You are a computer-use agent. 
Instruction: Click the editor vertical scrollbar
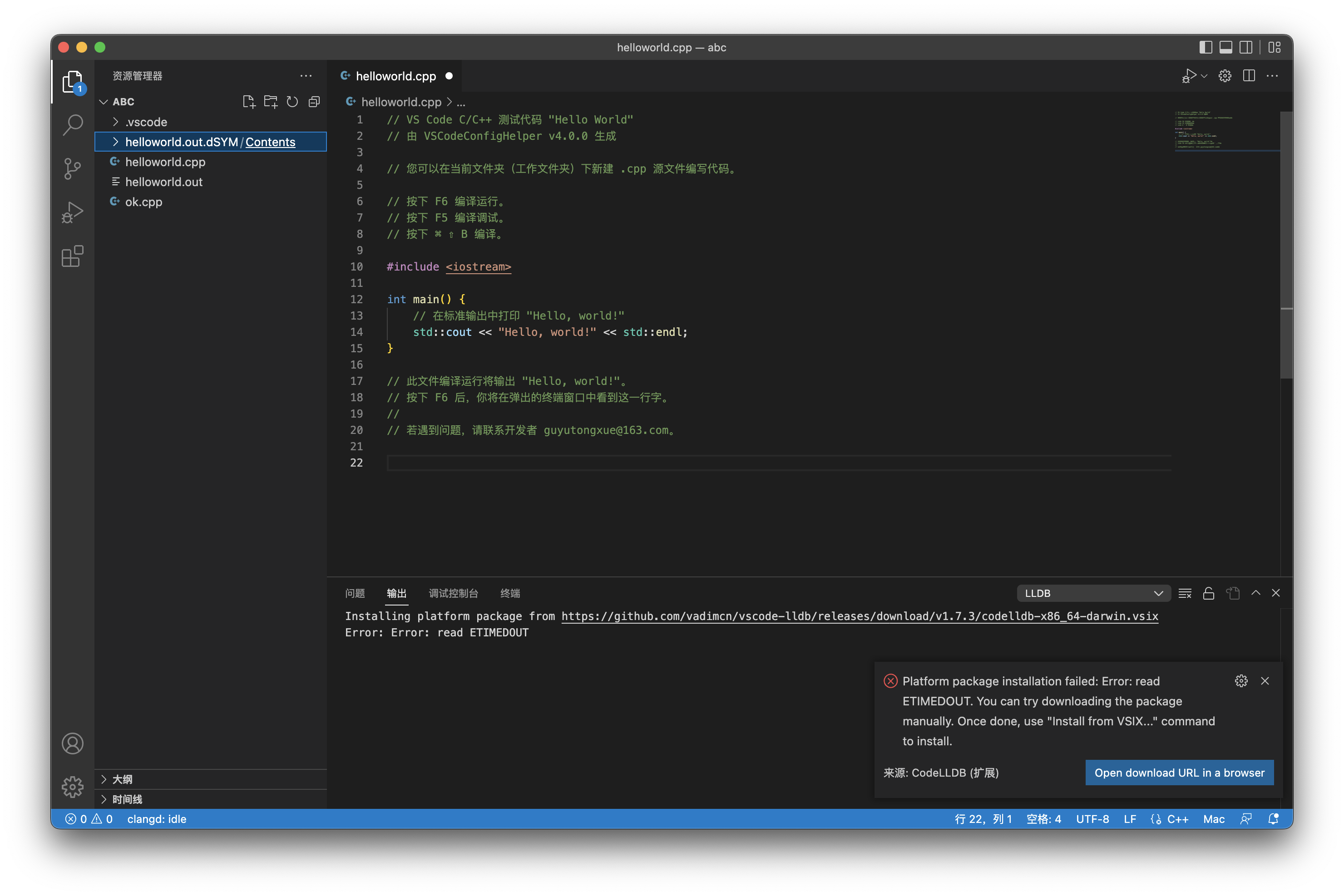coord(1286,245)
